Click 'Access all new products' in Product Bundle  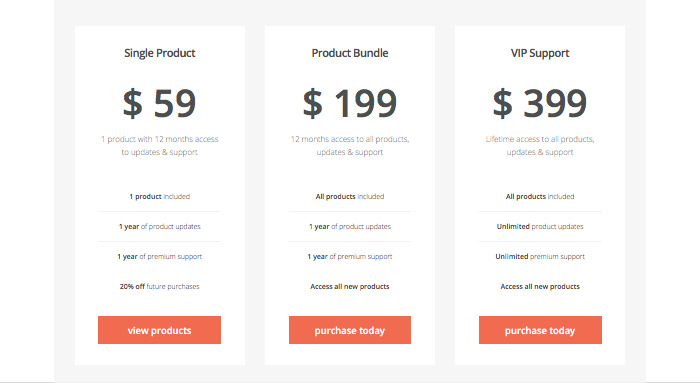tap(350, 286)
